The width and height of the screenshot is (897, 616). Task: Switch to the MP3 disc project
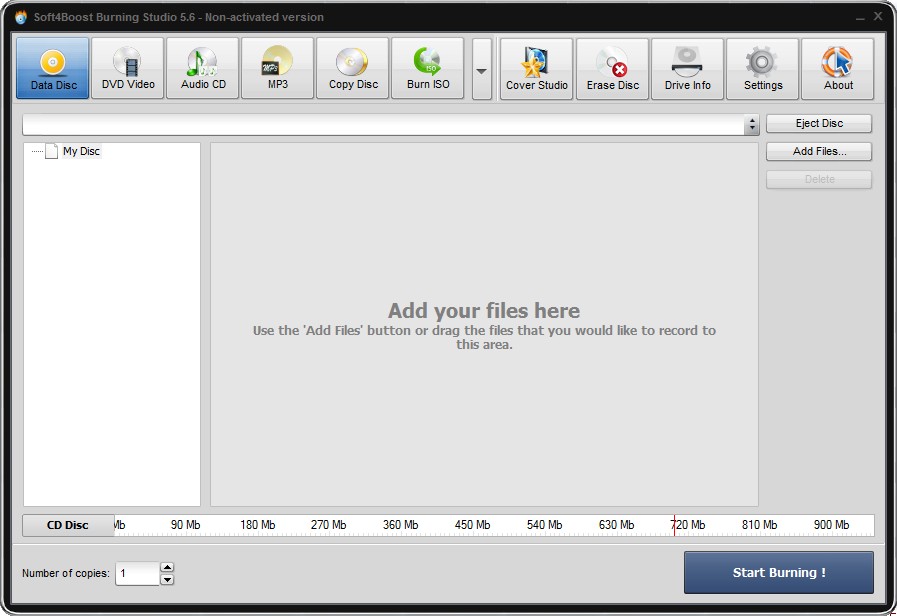278,68
